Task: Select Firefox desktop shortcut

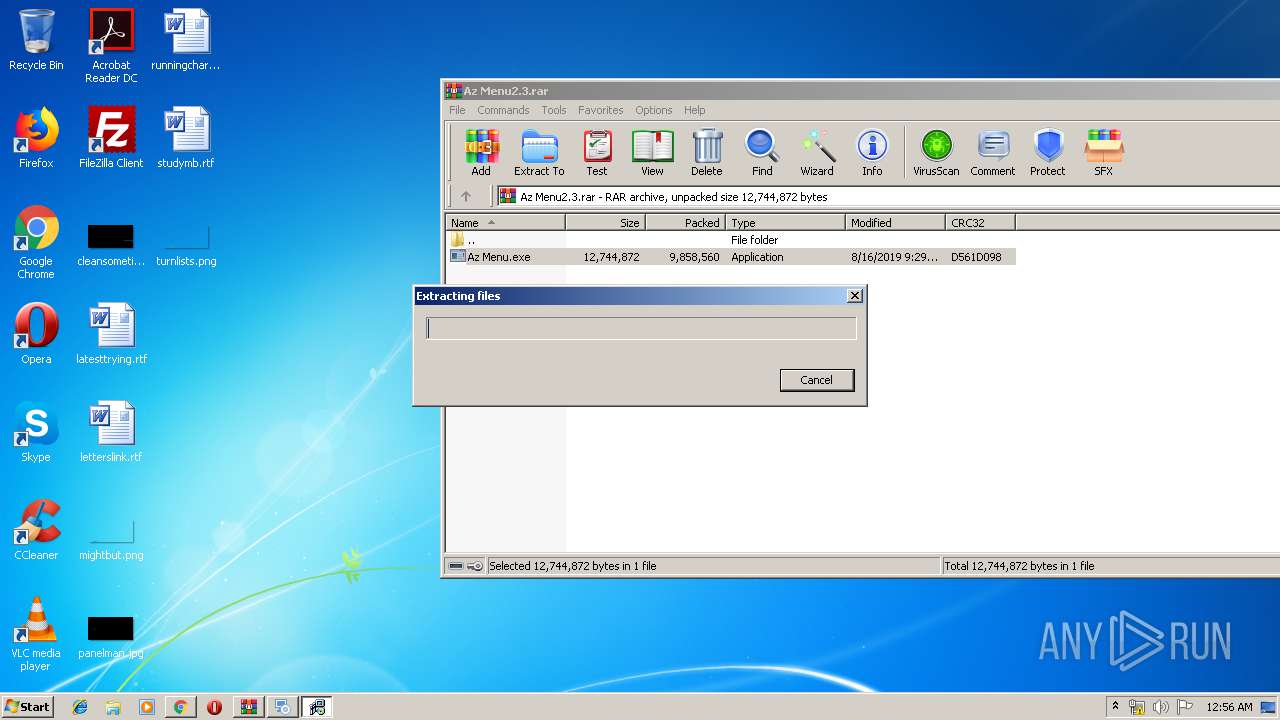Action: 36,138
